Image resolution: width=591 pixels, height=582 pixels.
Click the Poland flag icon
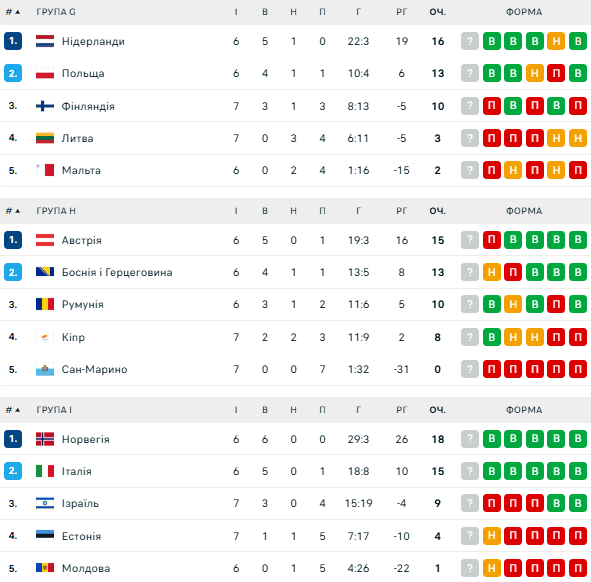tap(45, 73)
